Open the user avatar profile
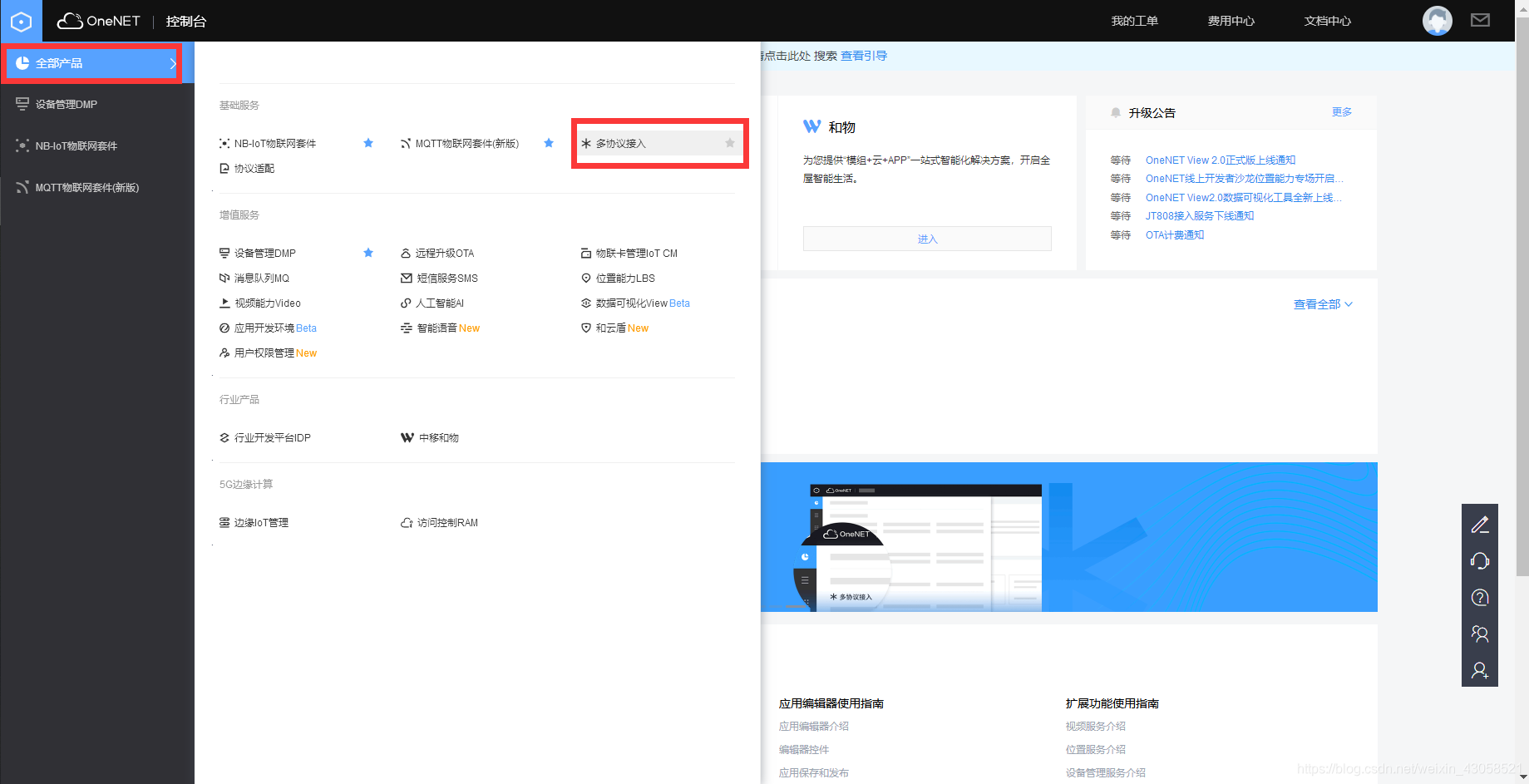 click(1437, 20)
